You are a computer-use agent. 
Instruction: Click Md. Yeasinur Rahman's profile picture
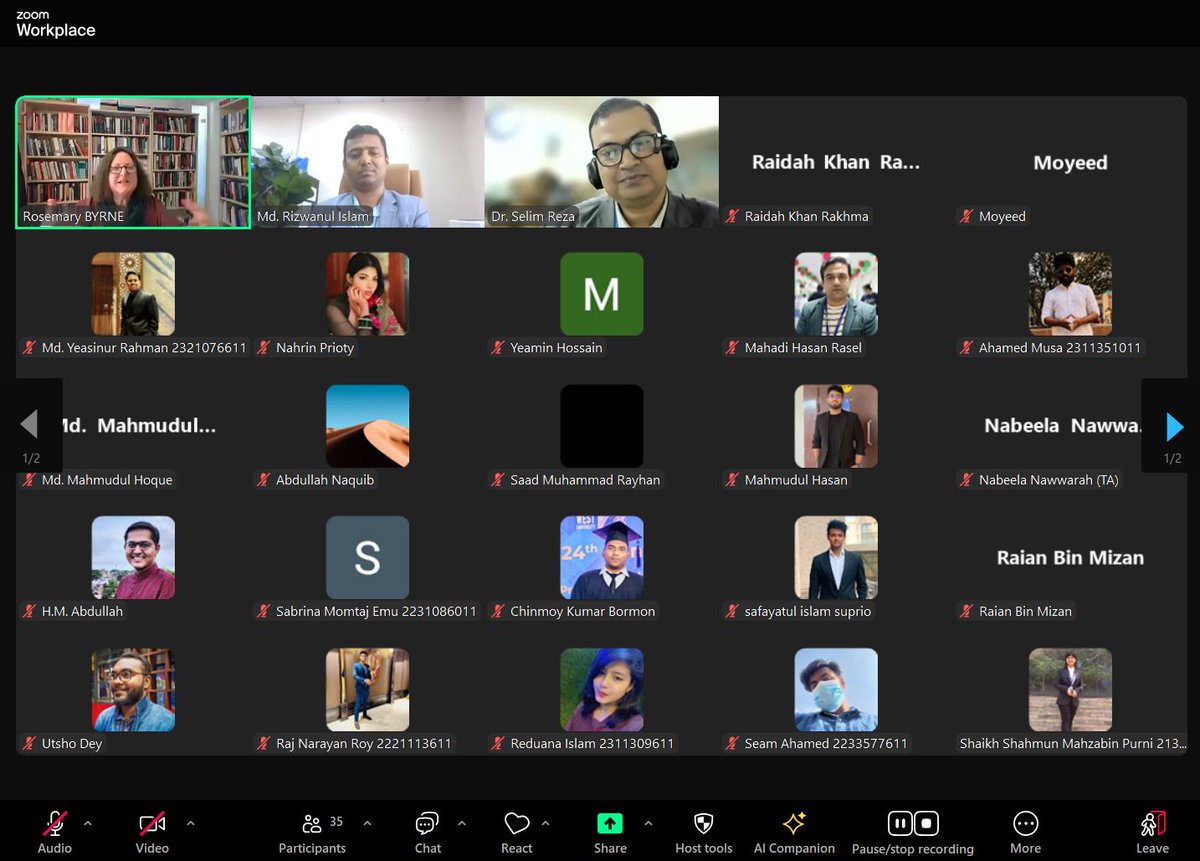point(133,293)
